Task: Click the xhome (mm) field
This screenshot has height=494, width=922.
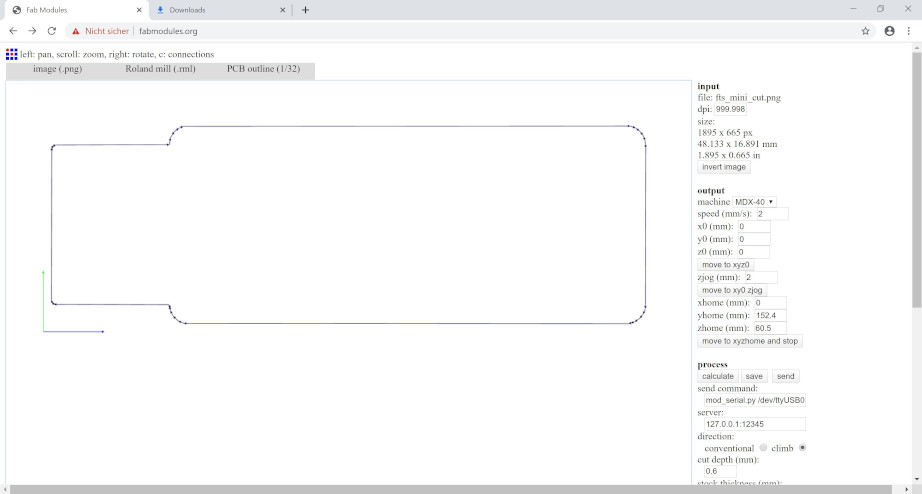Action: click(770, 303)
